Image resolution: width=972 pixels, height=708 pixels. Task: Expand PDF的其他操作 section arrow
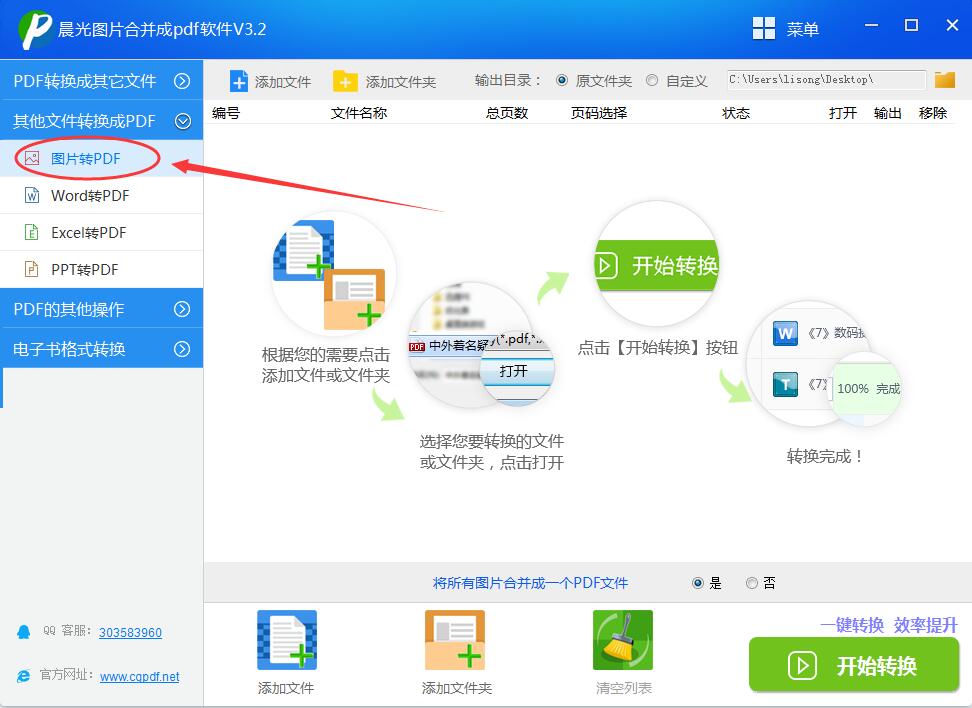point(182,309)
